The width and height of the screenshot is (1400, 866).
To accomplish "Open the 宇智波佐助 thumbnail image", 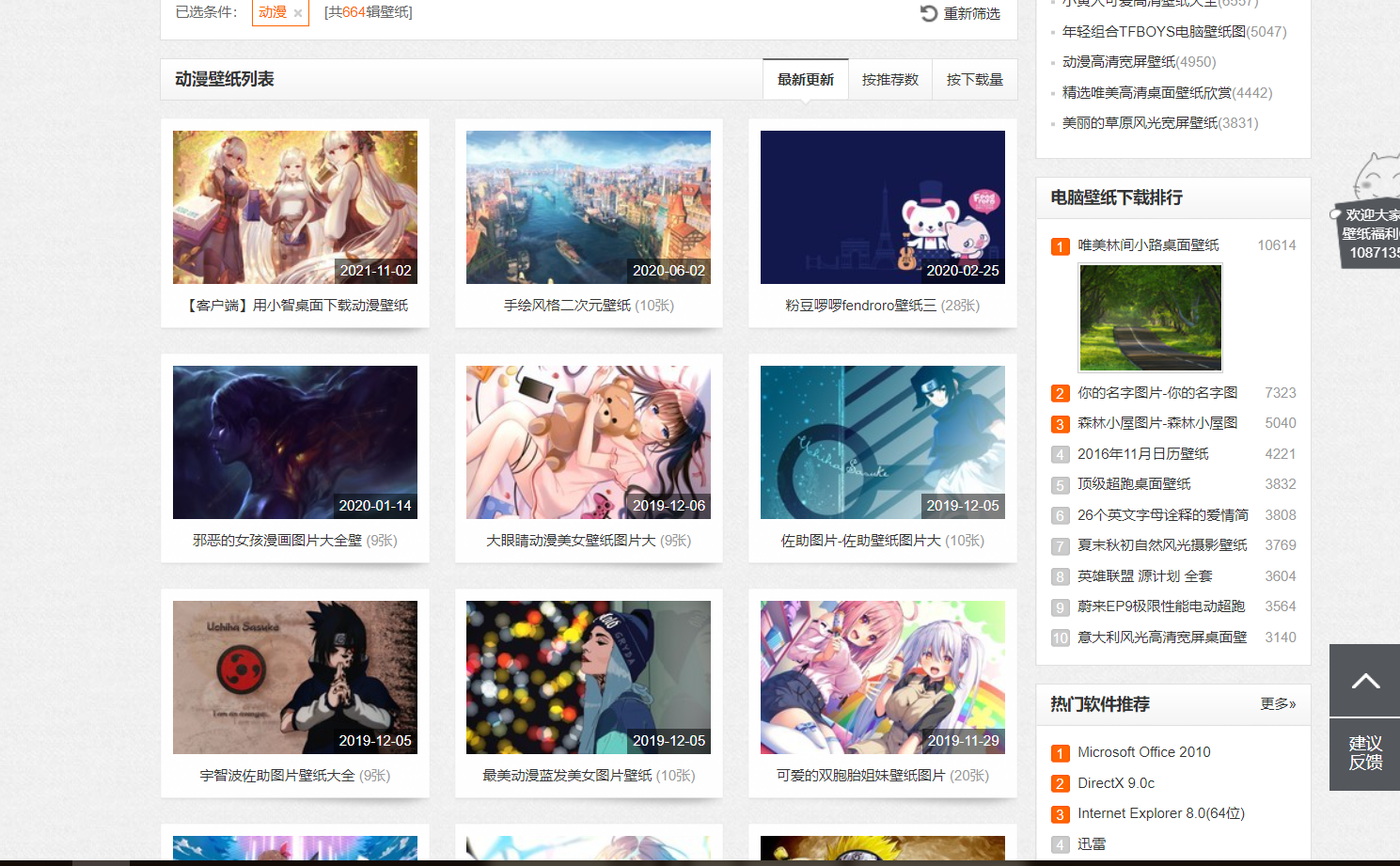I will pyautogui.click(x=295, y=677).
